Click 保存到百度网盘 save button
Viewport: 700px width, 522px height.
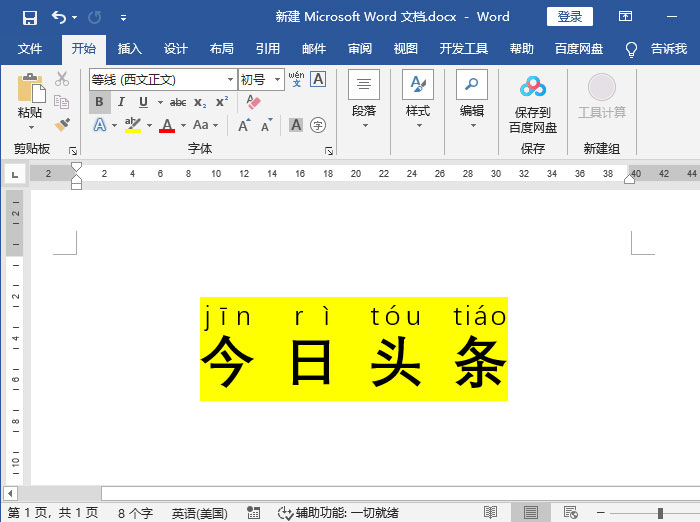[533, 105]
